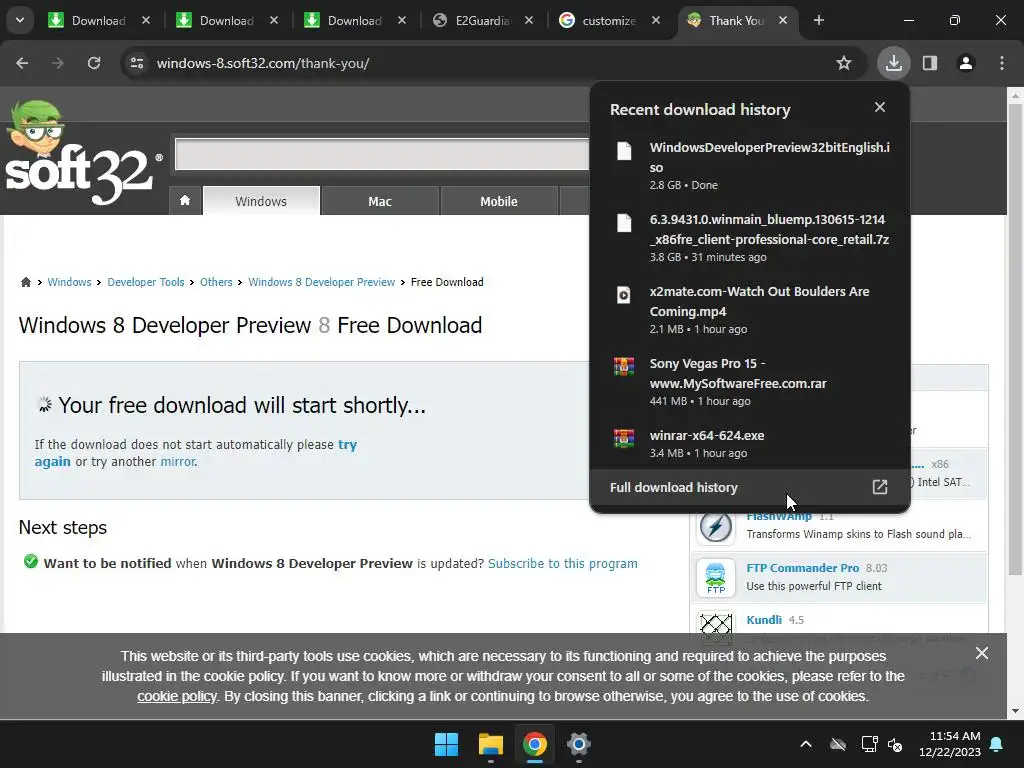
Task: Open the Chrome profile avatar icon
Action: (x=966, y=63)
